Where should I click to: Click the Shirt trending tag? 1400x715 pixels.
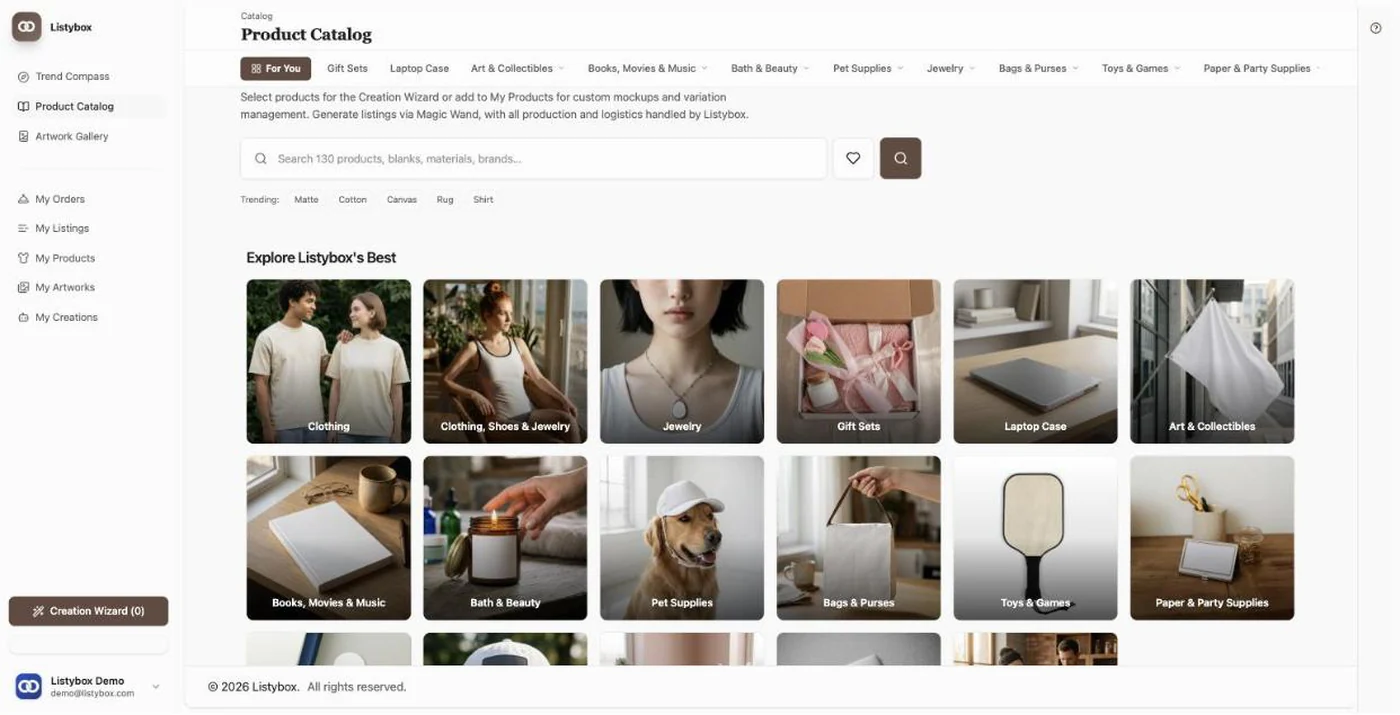click(x=483, y=200)
